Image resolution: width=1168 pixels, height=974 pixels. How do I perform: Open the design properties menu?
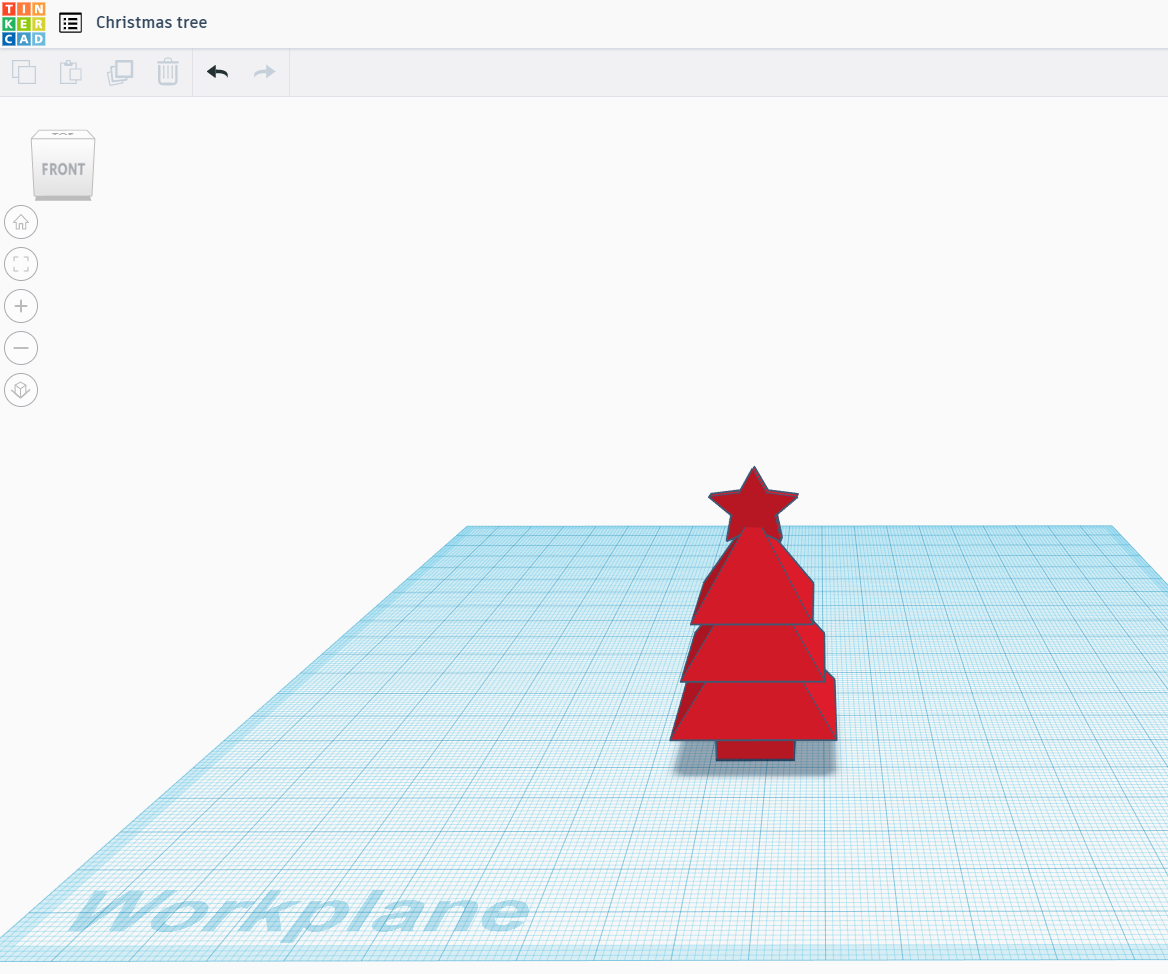pyautogui.click(x=70, y=22)
